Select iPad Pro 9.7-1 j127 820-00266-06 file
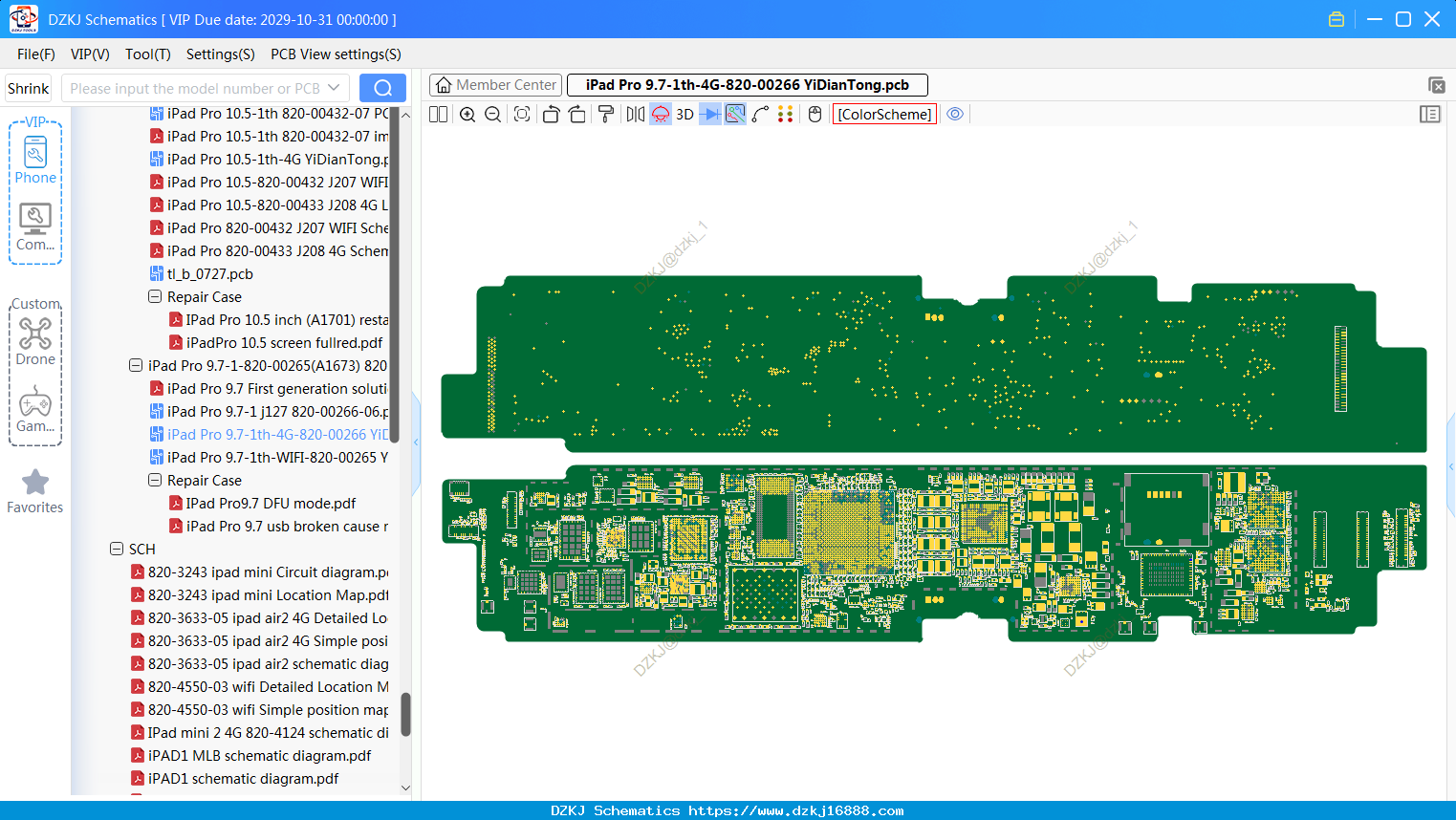 pyautogui.click(x=277, y=411)
